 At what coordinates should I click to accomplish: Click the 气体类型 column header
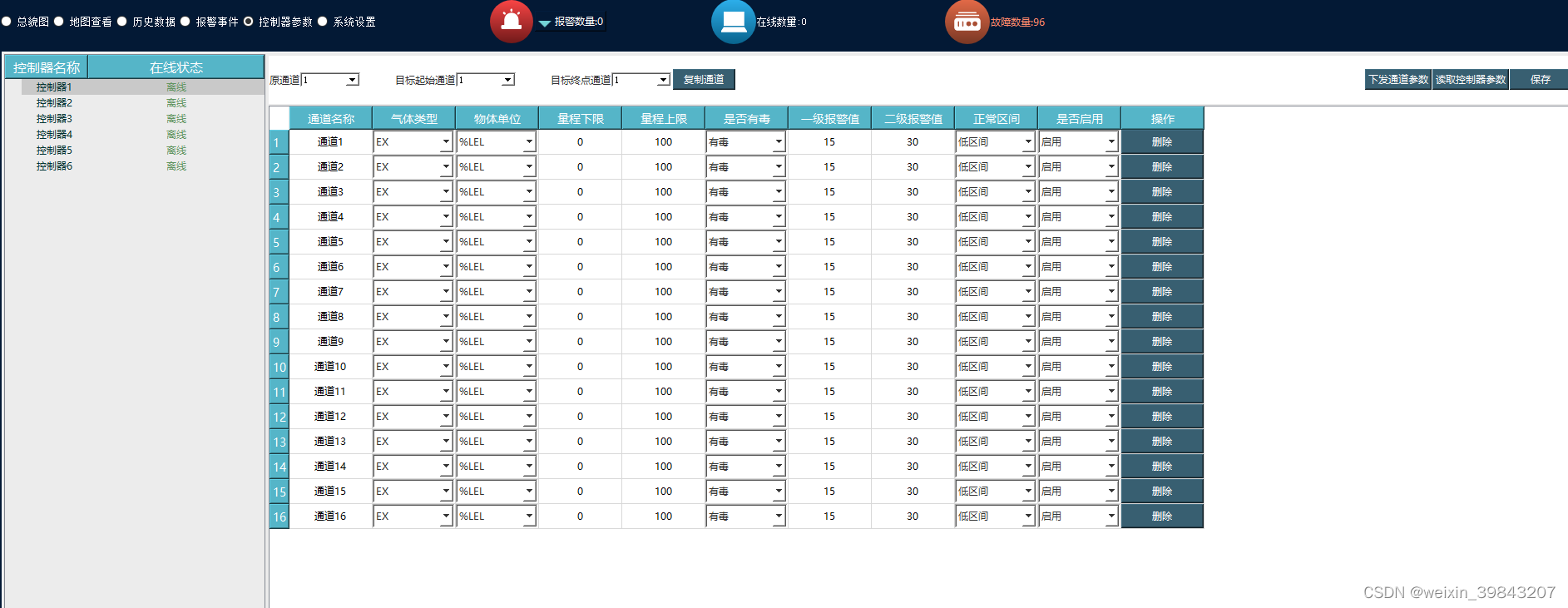(413, 119)
